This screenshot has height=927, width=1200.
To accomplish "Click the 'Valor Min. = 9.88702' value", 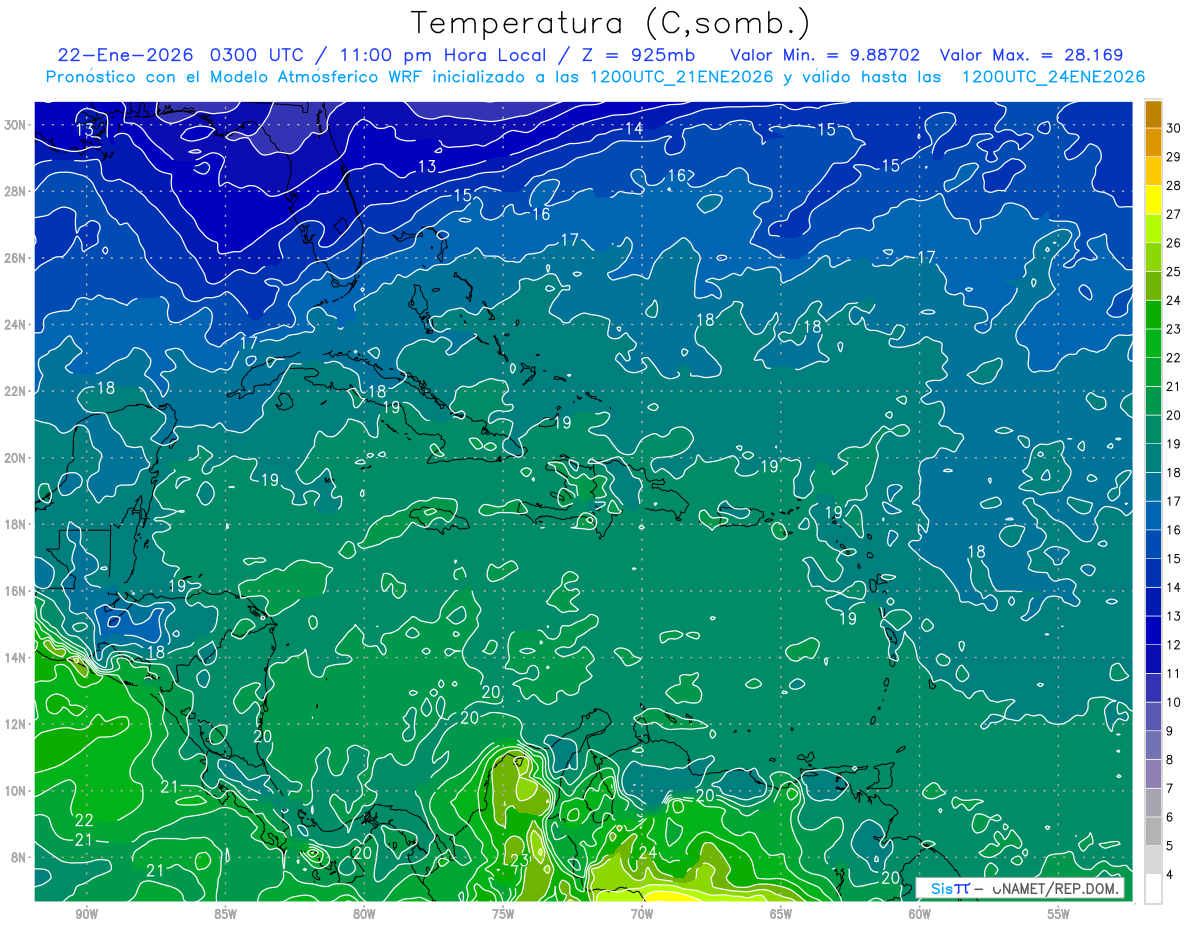I will [825, 55].
